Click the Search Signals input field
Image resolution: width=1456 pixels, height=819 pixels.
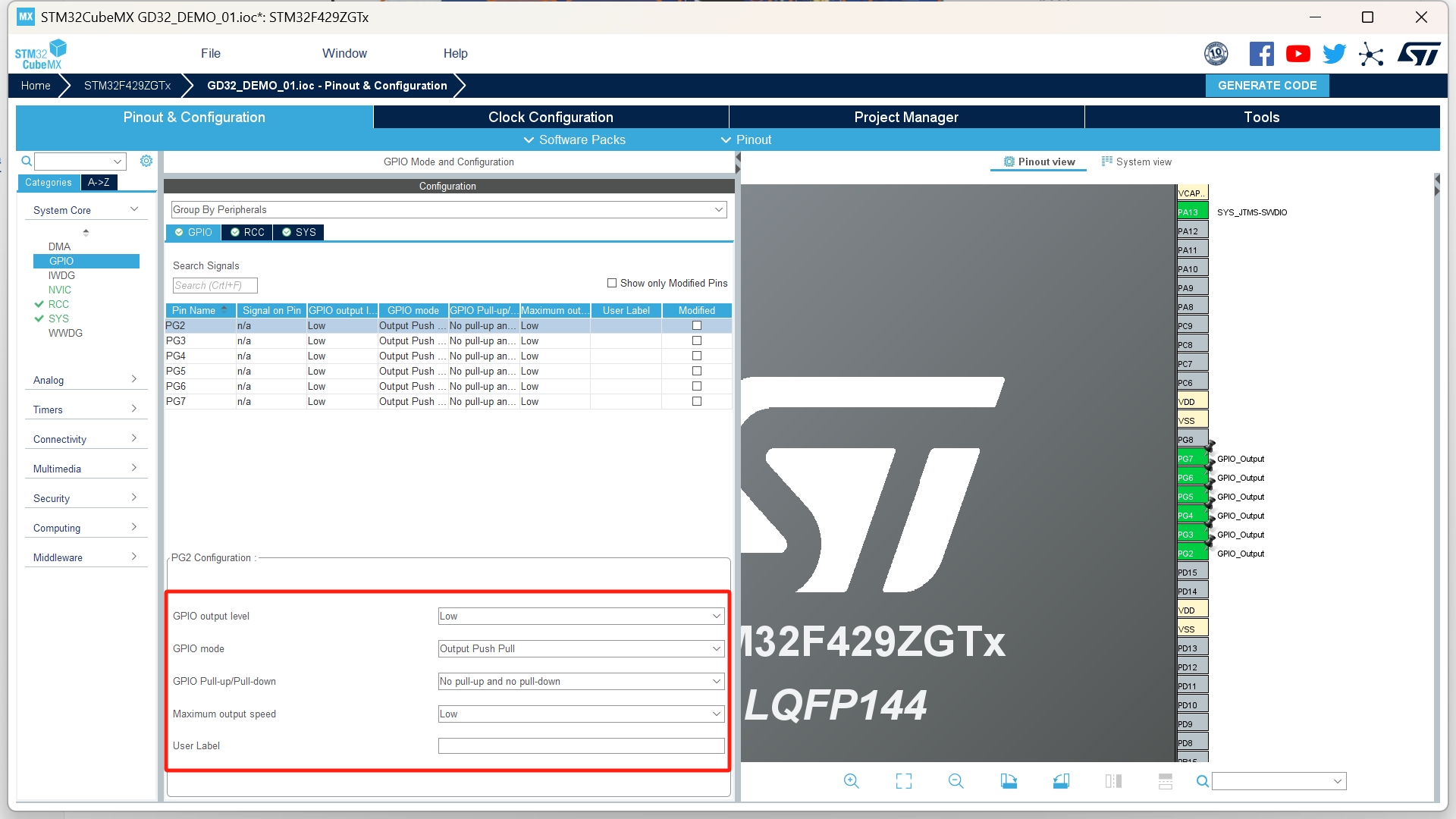coord(215,285)
